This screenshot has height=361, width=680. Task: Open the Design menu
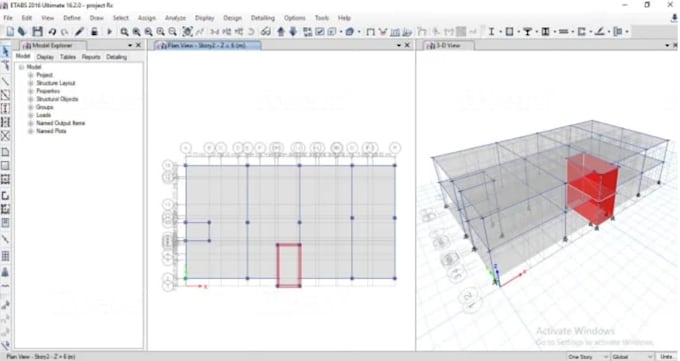[232, 18]
